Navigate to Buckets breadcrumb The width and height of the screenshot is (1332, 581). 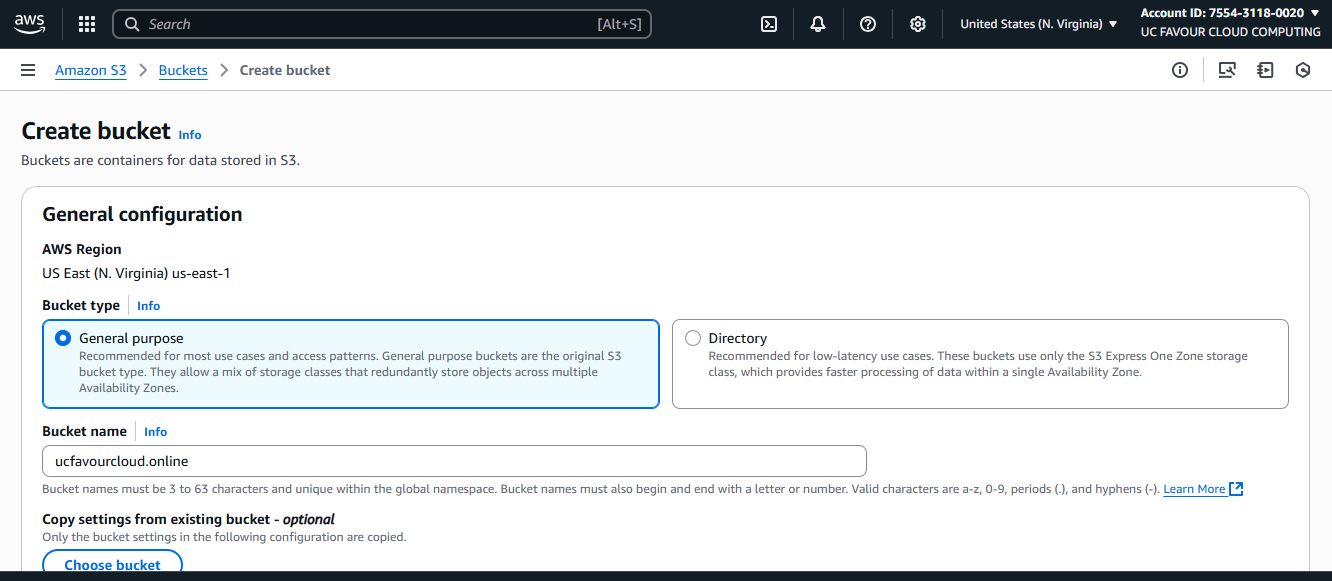183,70
